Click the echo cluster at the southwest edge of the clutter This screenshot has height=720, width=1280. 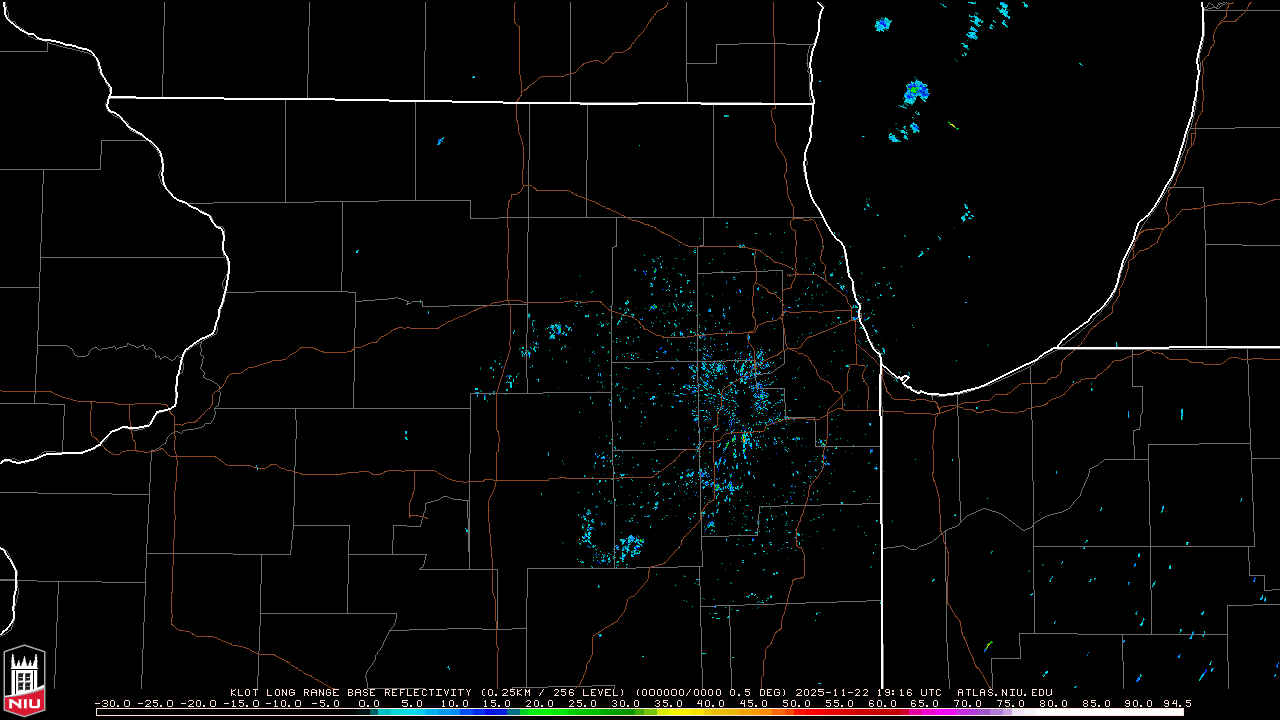click(x=630, y=546)
